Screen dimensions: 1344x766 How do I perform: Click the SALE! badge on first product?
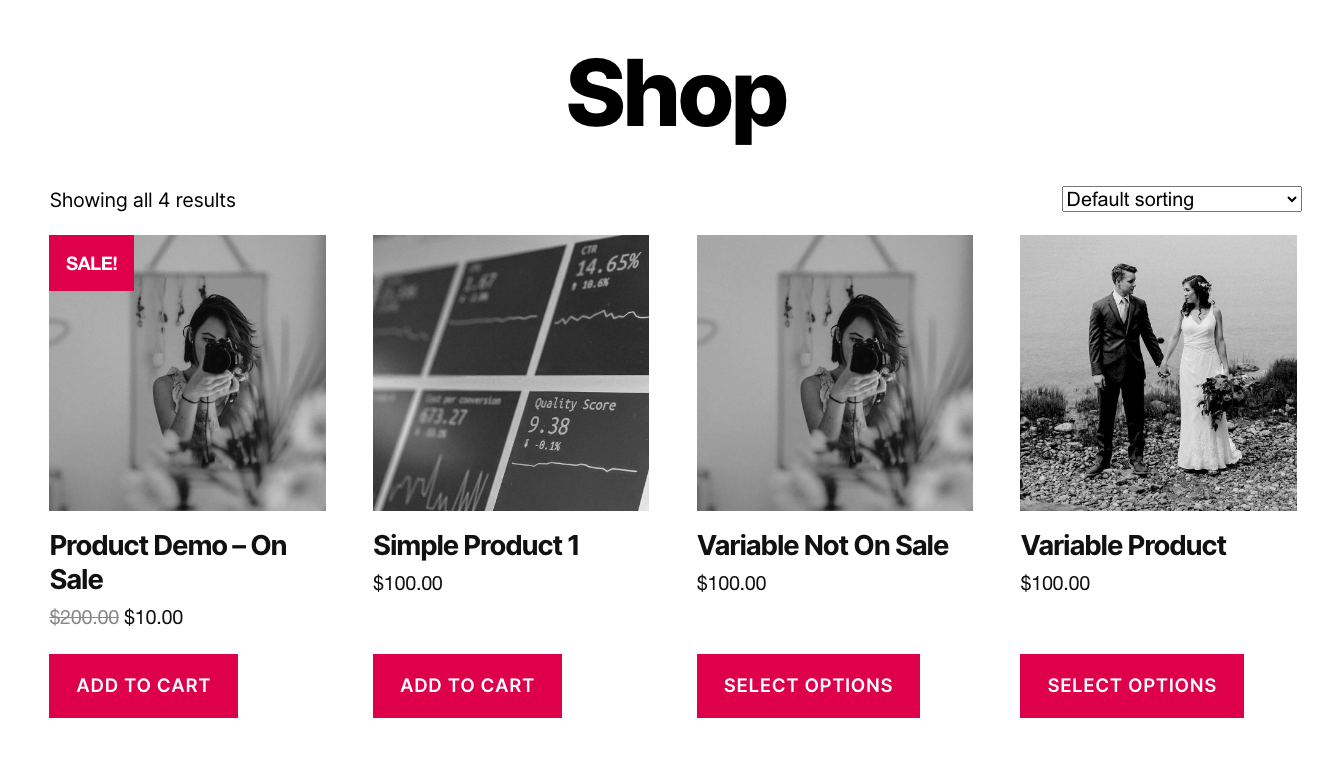[x=91, y=263]
